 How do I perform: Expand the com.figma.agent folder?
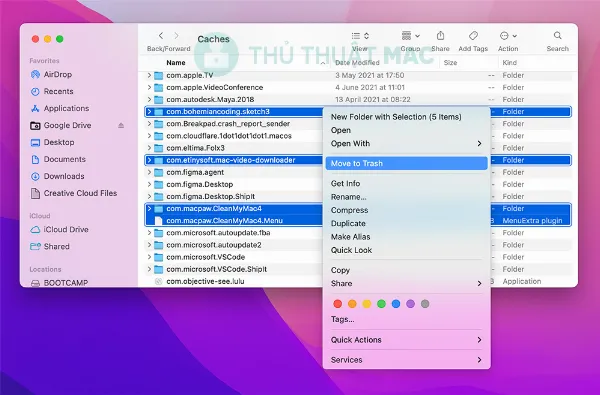coord(149,172)
